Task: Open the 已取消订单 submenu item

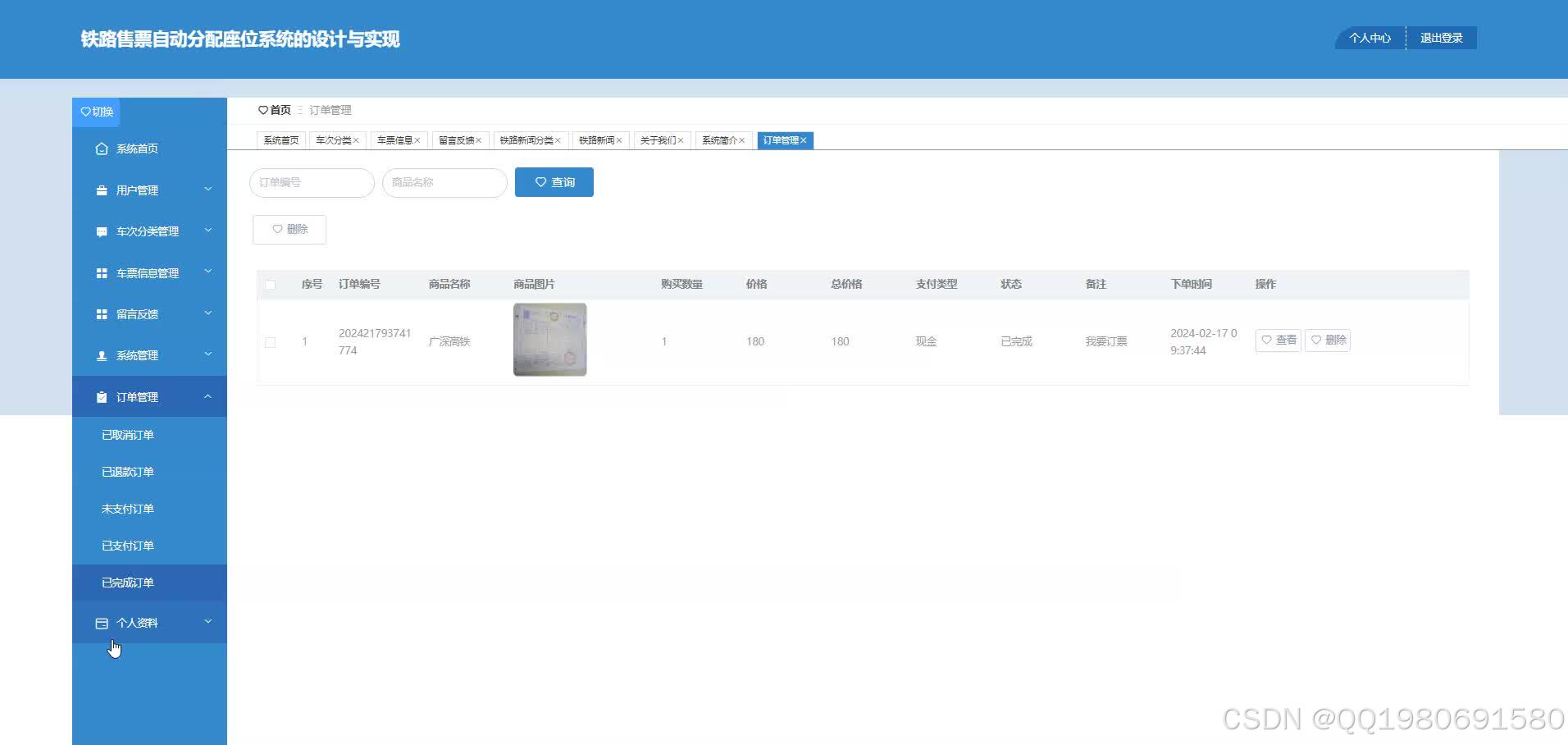Action: (x=149, y=435)
